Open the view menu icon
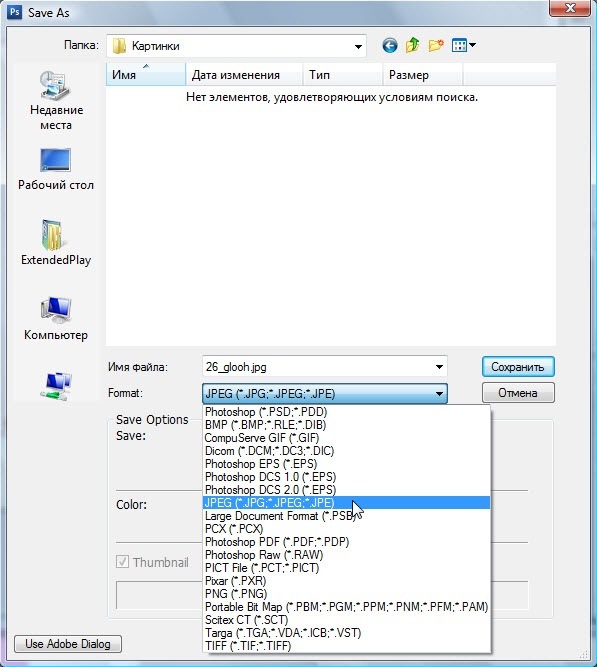Screen dimensions: 597x667 point(459,45)
